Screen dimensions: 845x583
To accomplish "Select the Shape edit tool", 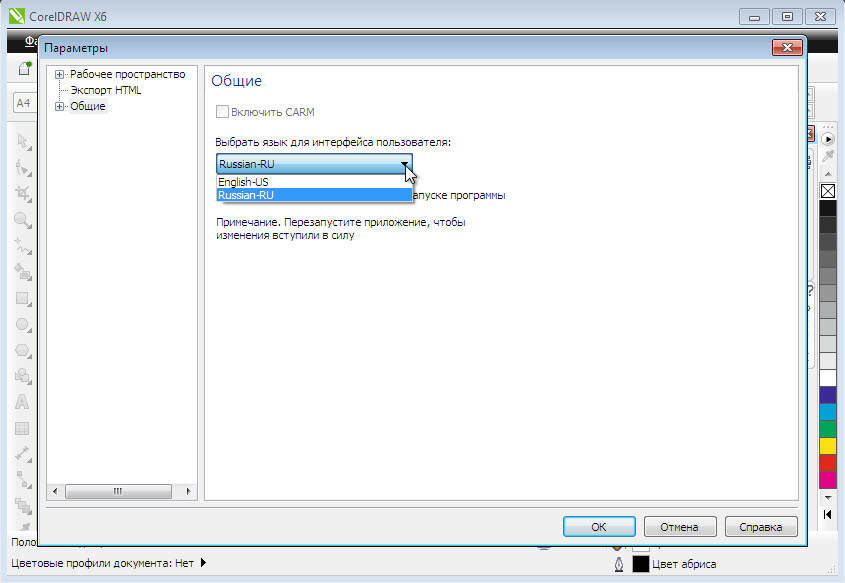I will pyautogui.click(x=21, y=168).
